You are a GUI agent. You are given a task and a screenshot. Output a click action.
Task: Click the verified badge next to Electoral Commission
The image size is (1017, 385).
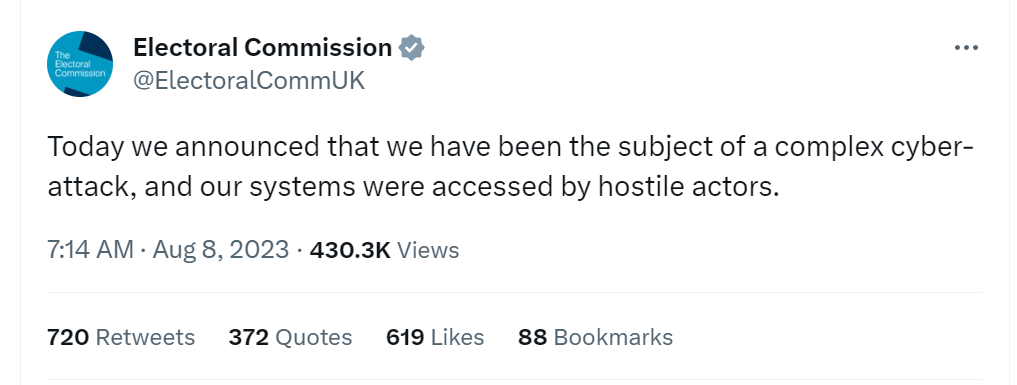click(x=411, y=48)
